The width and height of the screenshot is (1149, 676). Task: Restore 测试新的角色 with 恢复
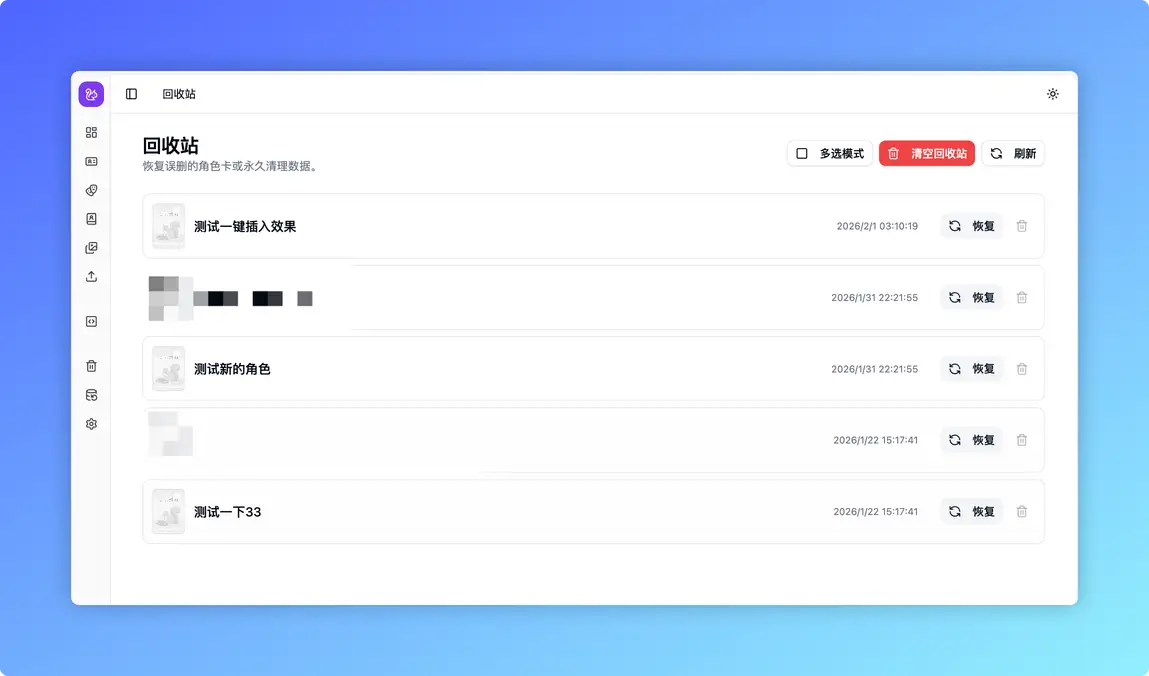(971, 369)
